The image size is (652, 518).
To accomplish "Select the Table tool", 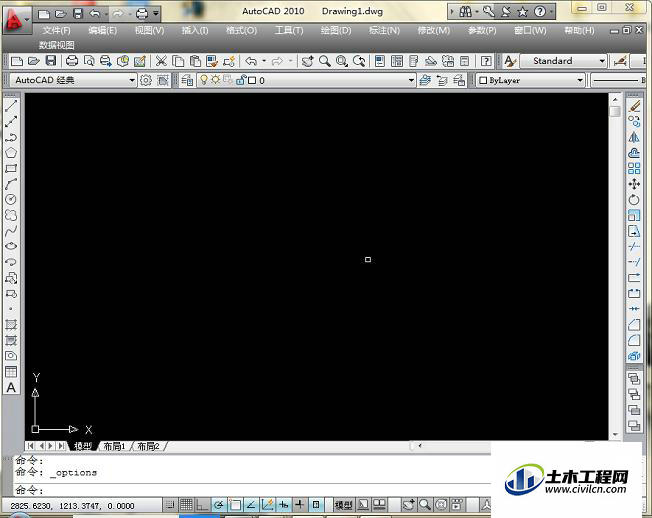I will [x=11, y=372].
